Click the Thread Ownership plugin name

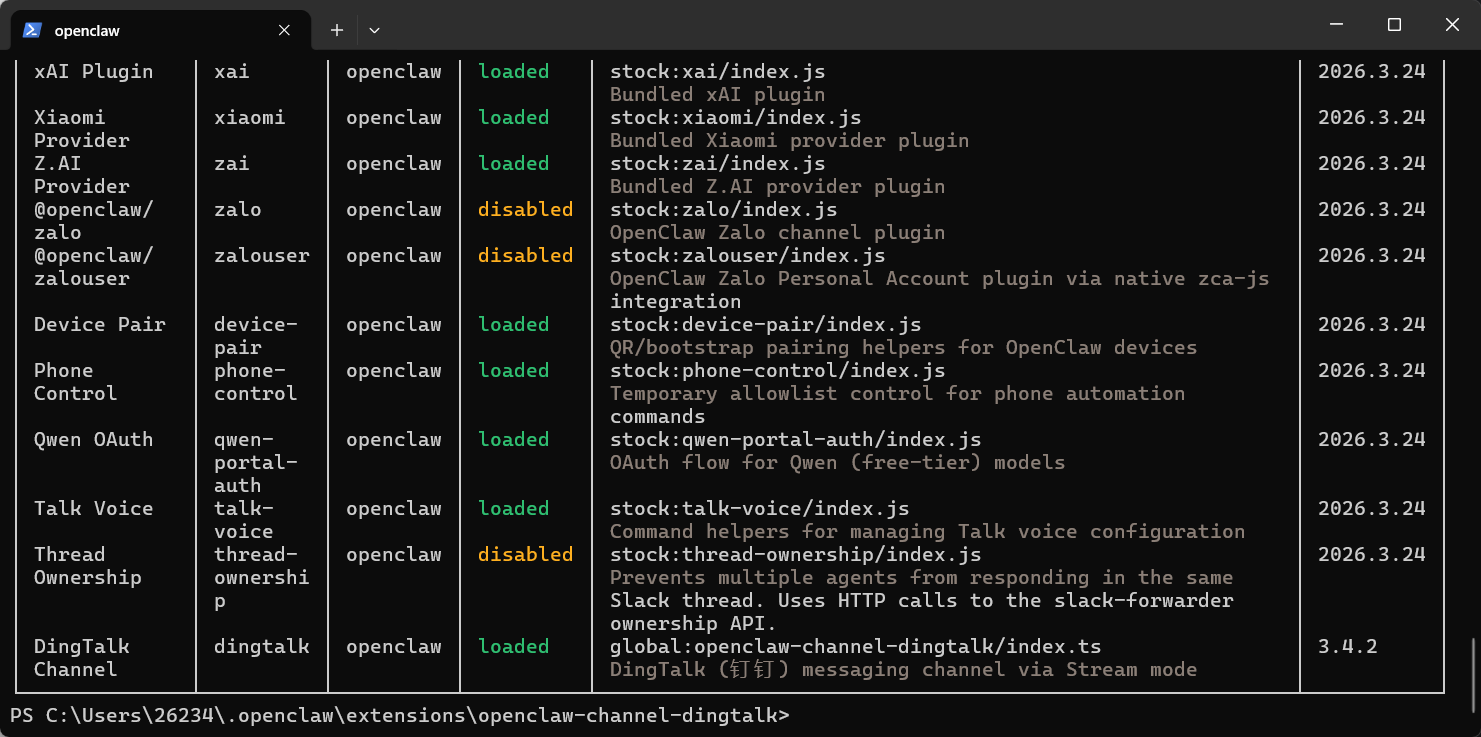[87, 566]
